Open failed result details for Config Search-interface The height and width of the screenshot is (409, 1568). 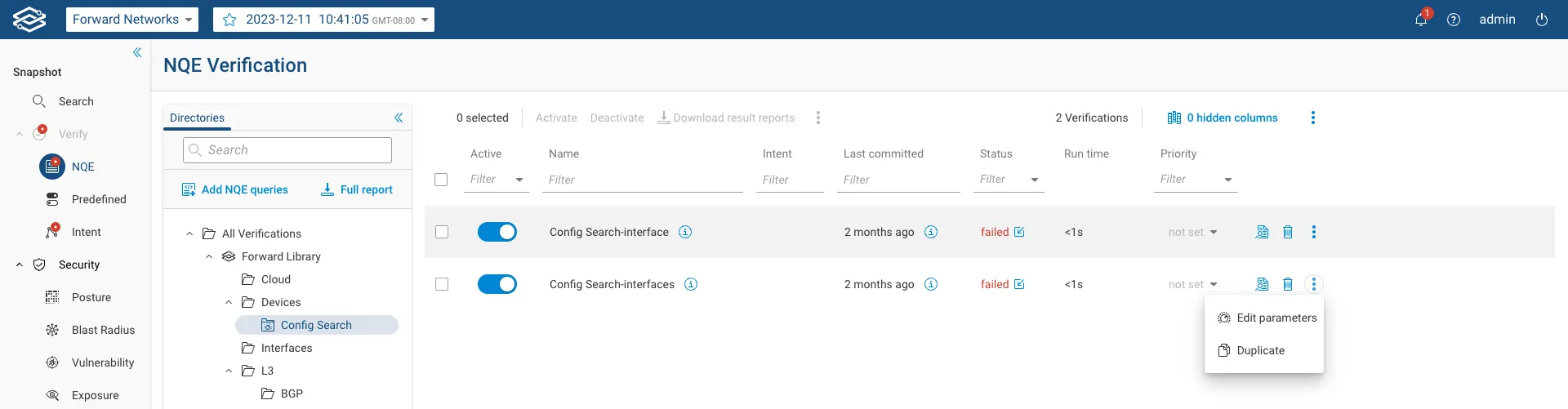1019,232
